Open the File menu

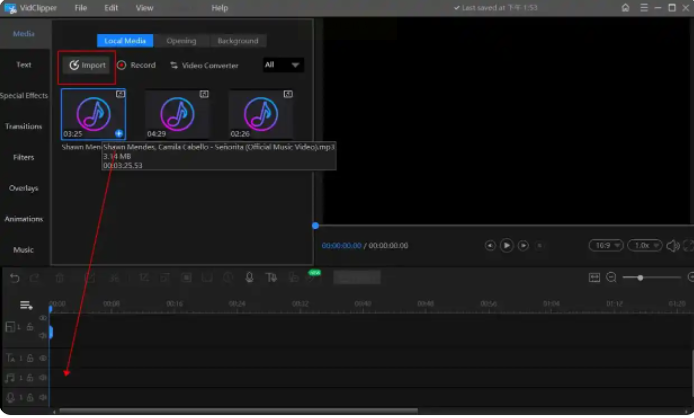pos(78,8)
